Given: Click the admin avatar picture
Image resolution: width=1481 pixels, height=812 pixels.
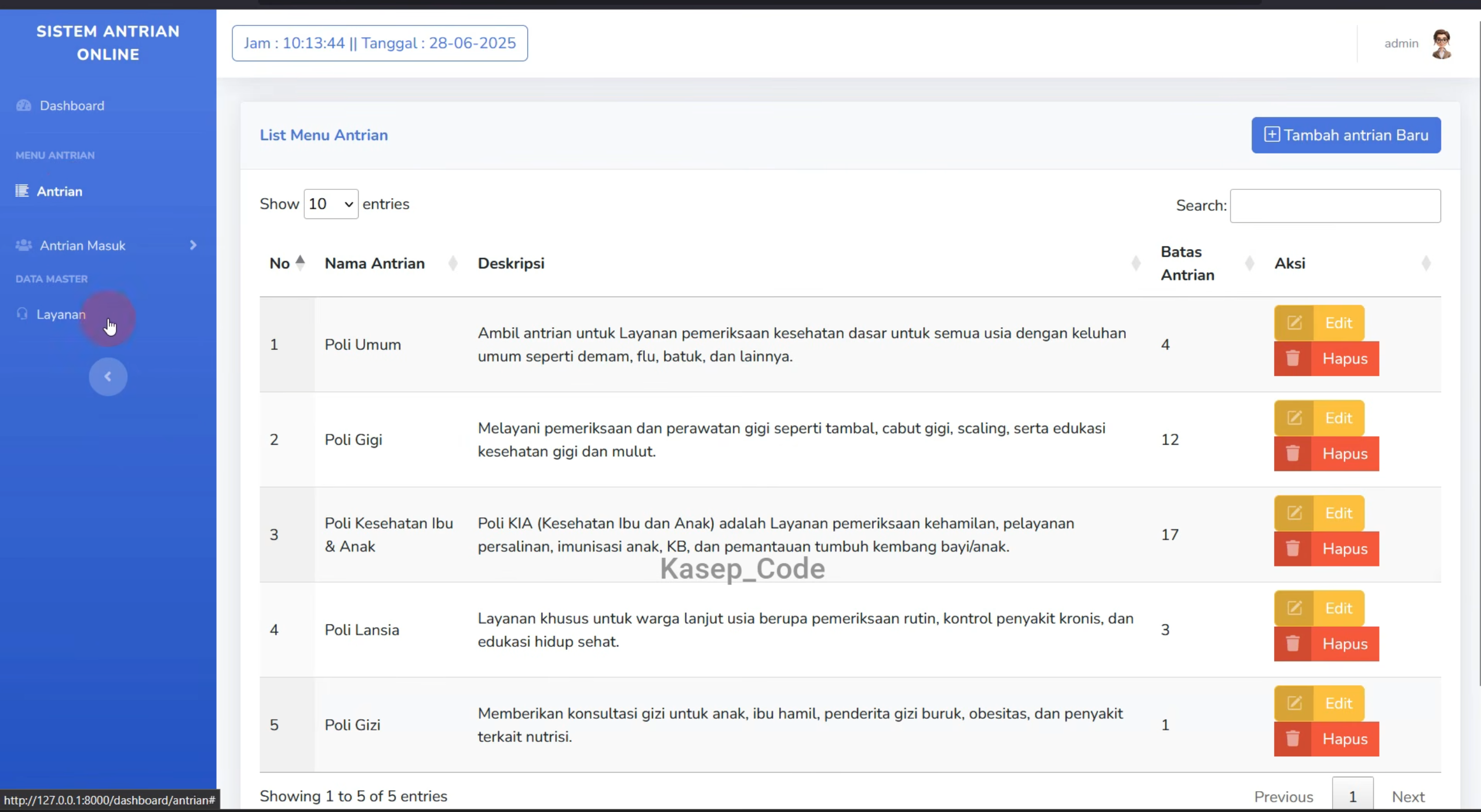Looking at the screenshot, I should [x=1442, y=44].
